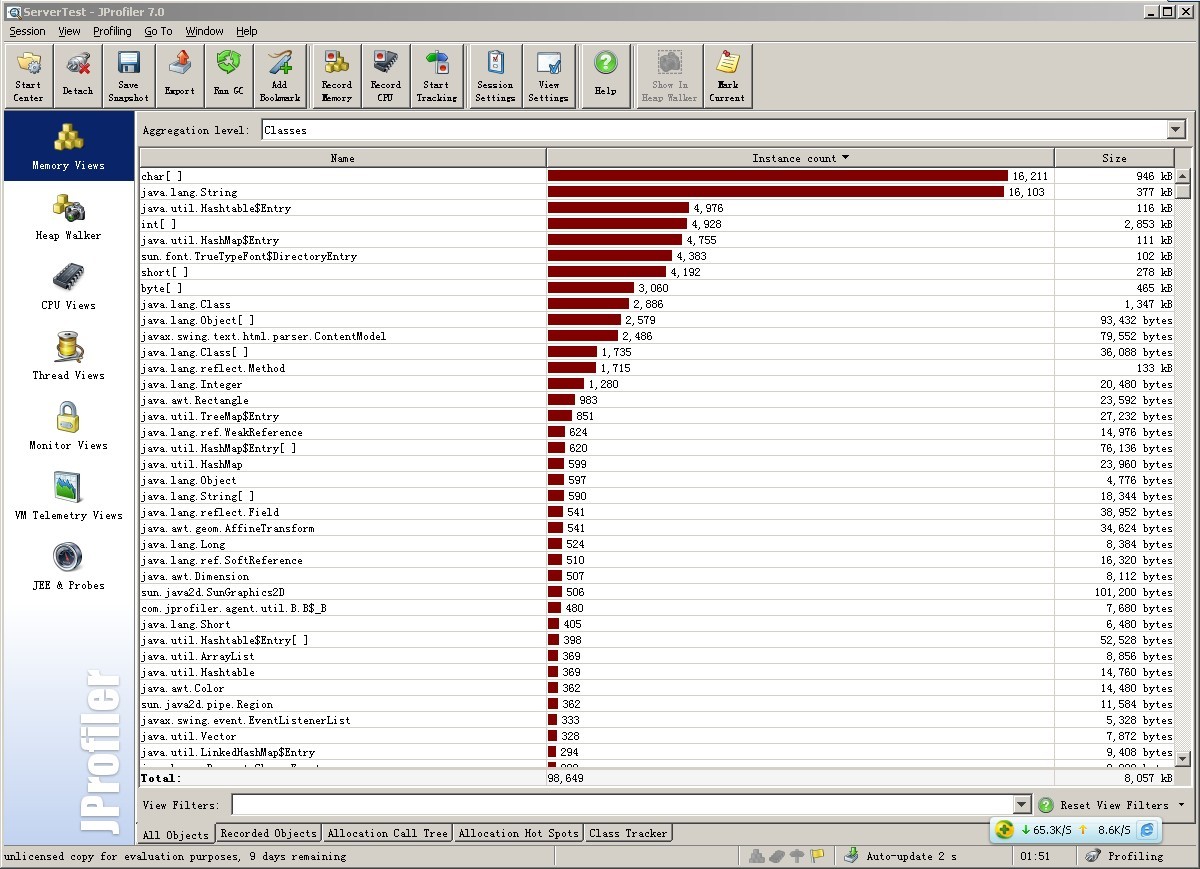Image resolution: width=1200 pixels, height=869 pixels.
Task: Switch to the Class Tracker tab
Action: (x=628, y=833)
